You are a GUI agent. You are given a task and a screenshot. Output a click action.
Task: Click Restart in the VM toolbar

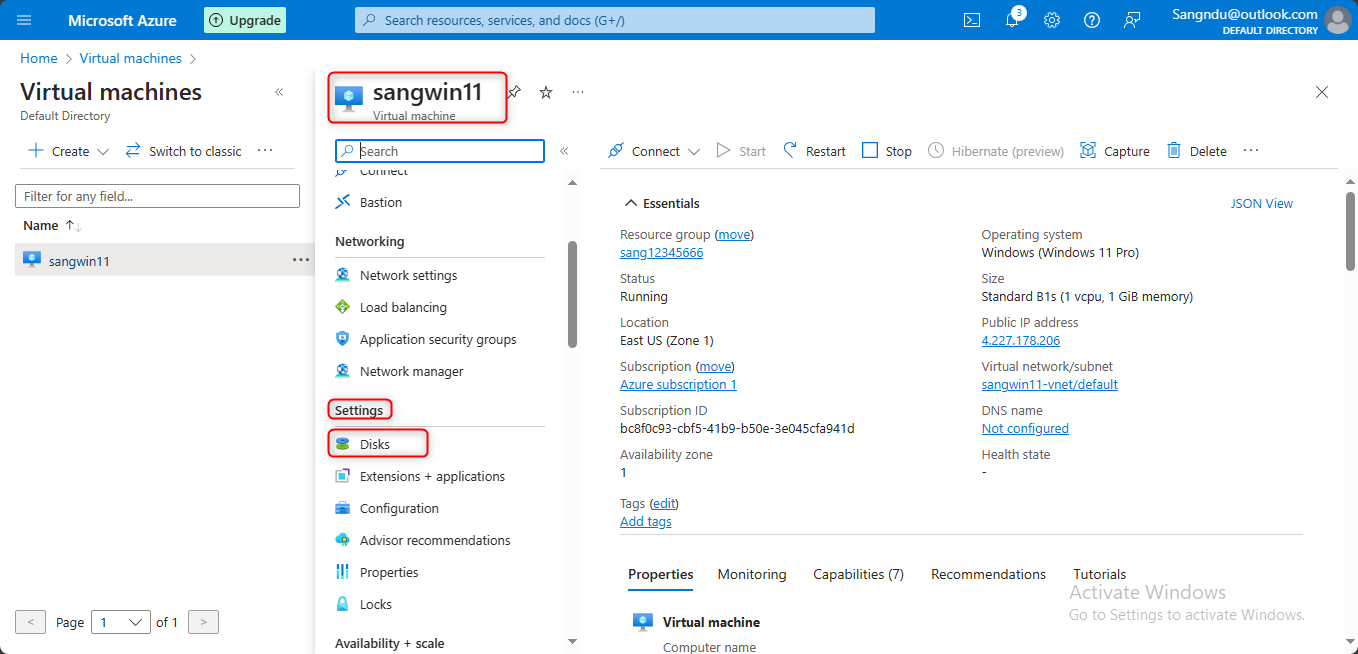point(814,151)
